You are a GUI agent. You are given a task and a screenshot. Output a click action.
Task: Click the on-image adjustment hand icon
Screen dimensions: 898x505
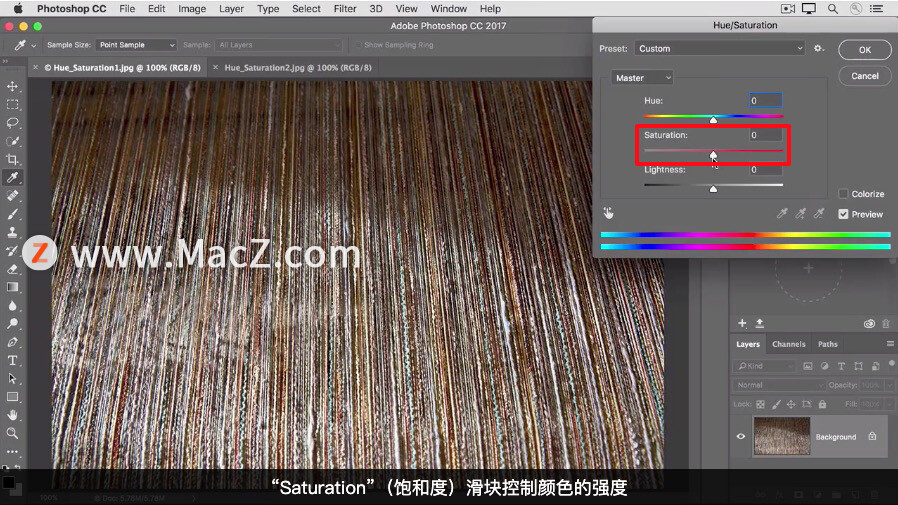(x=608, y=214)
